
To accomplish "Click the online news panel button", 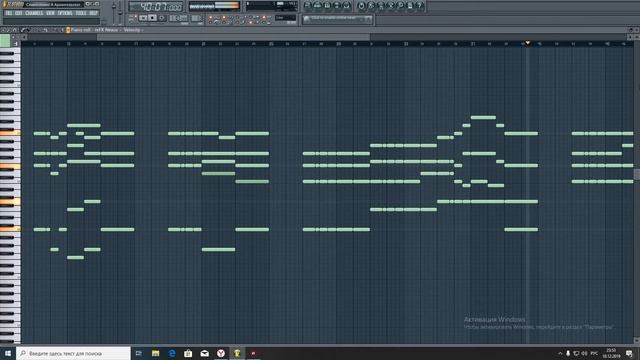I will coord(338,19).
